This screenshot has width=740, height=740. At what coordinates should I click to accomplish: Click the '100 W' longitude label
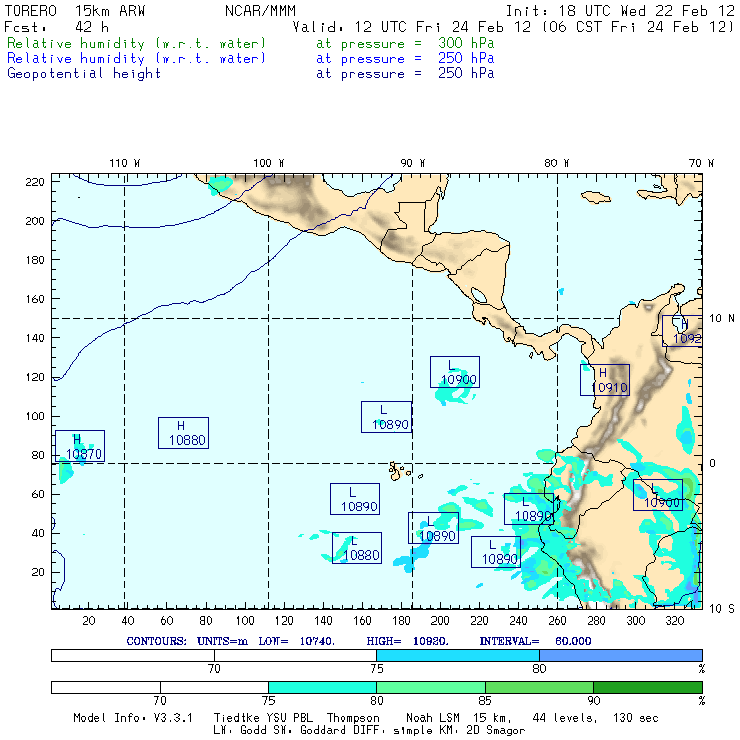pyautogui.click(x=269, y=163)
